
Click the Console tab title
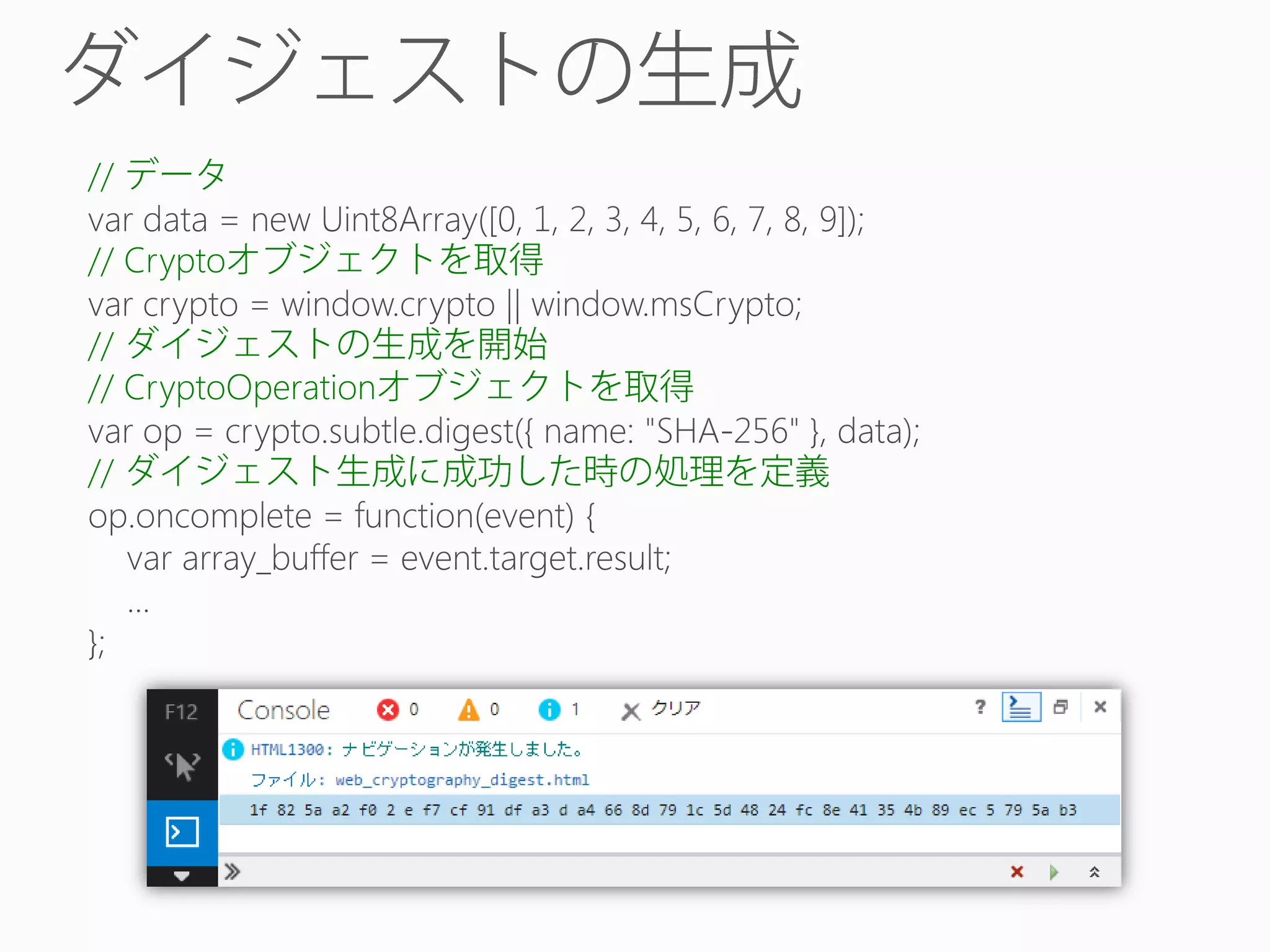[283, 710]
